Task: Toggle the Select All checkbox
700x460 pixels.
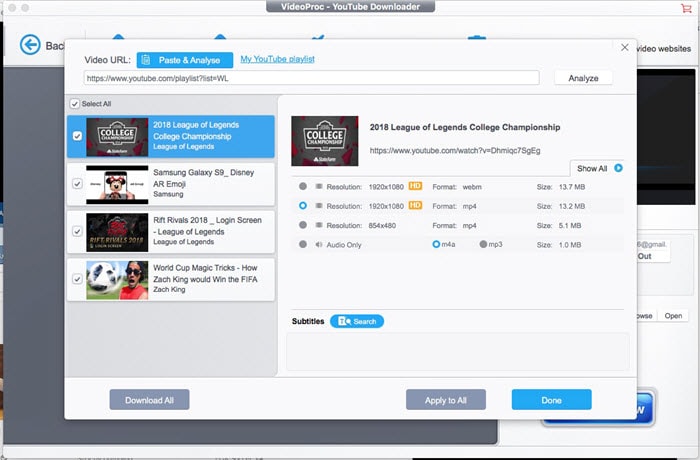Action: pos(75,104)
